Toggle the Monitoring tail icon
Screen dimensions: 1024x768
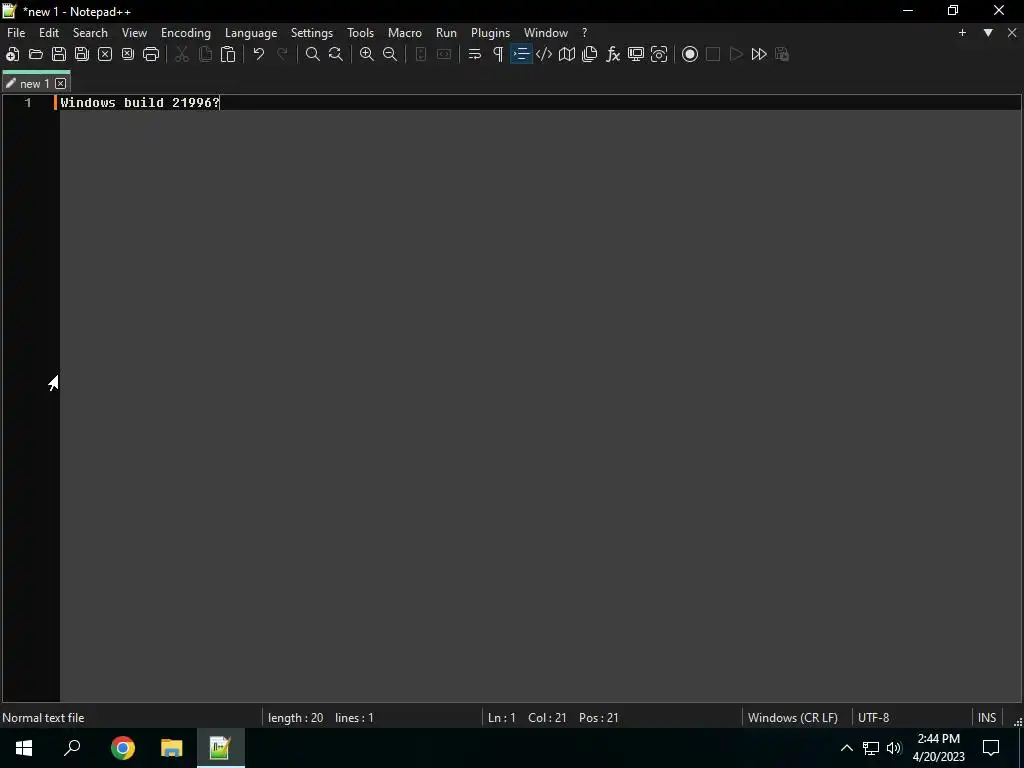(x=659, y=54)
